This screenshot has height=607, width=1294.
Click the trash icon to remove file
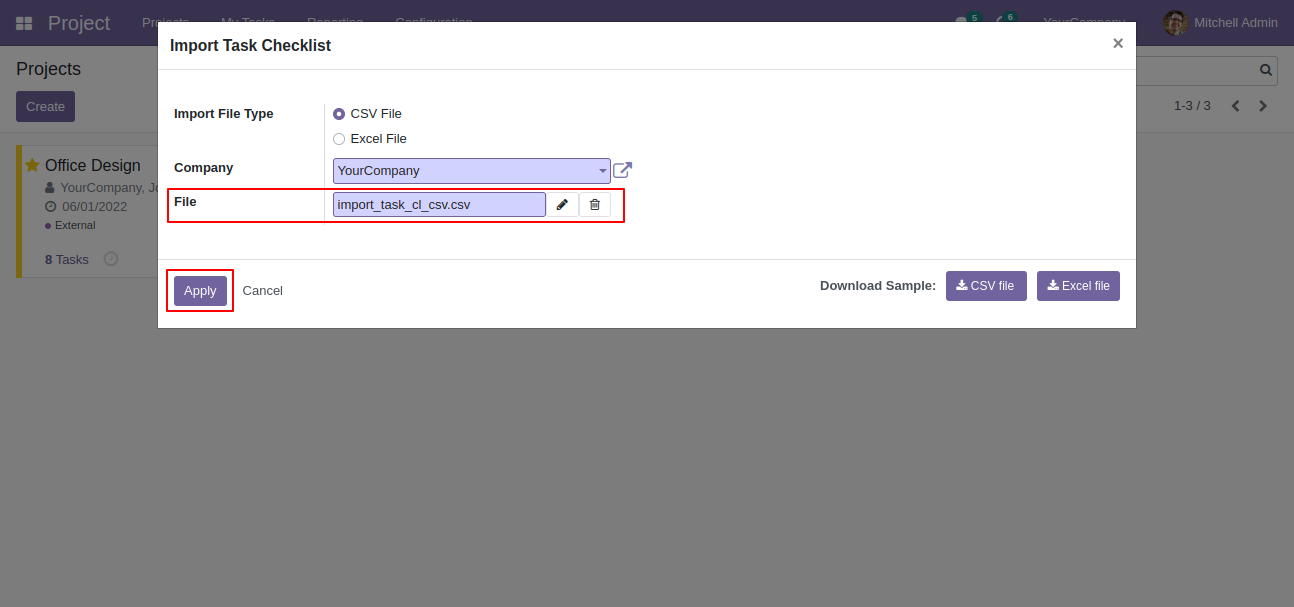pyautogui.click(x=595, y=205)
